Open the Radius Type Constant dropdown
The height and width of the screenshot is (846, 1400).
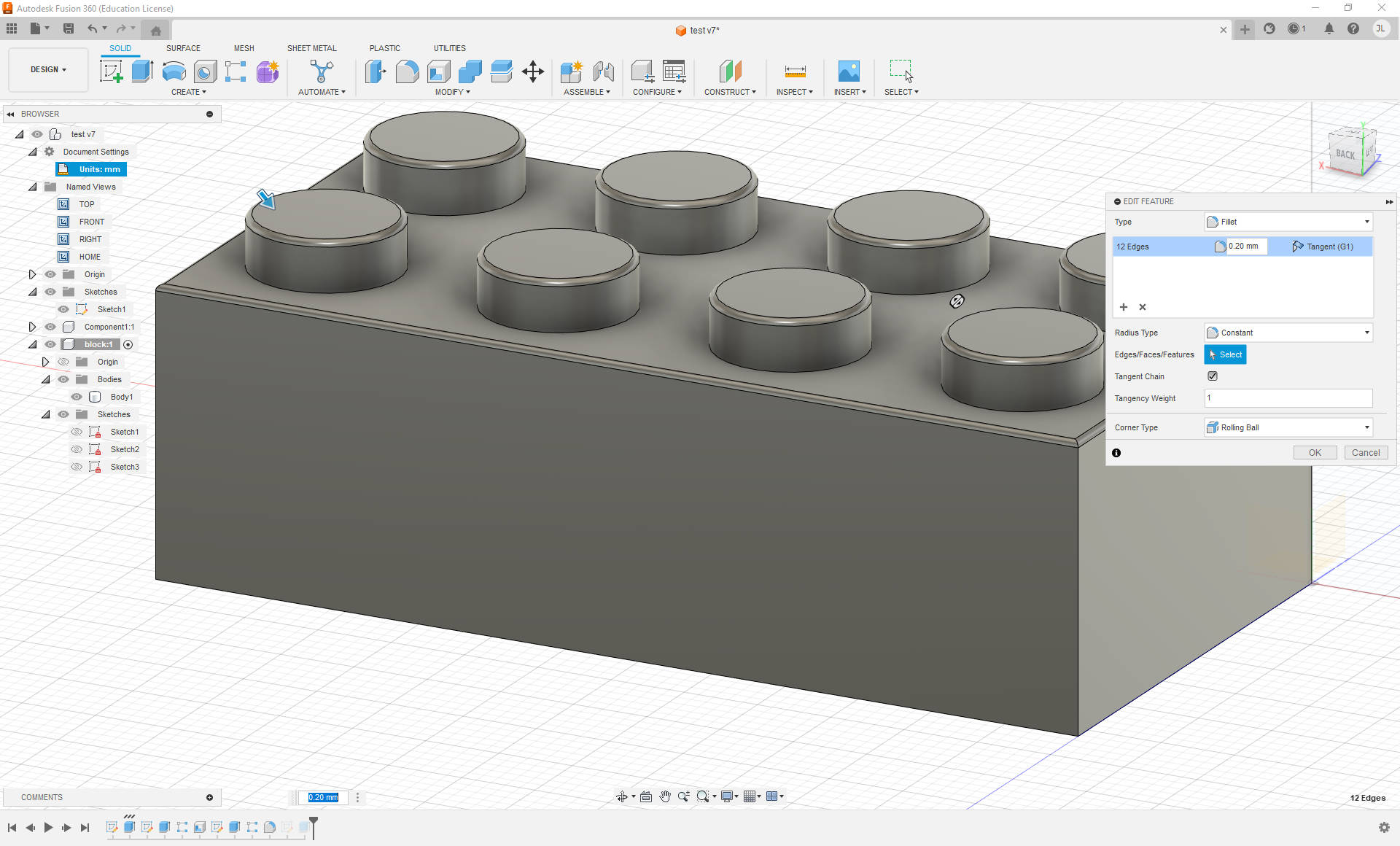[1288, 333]
